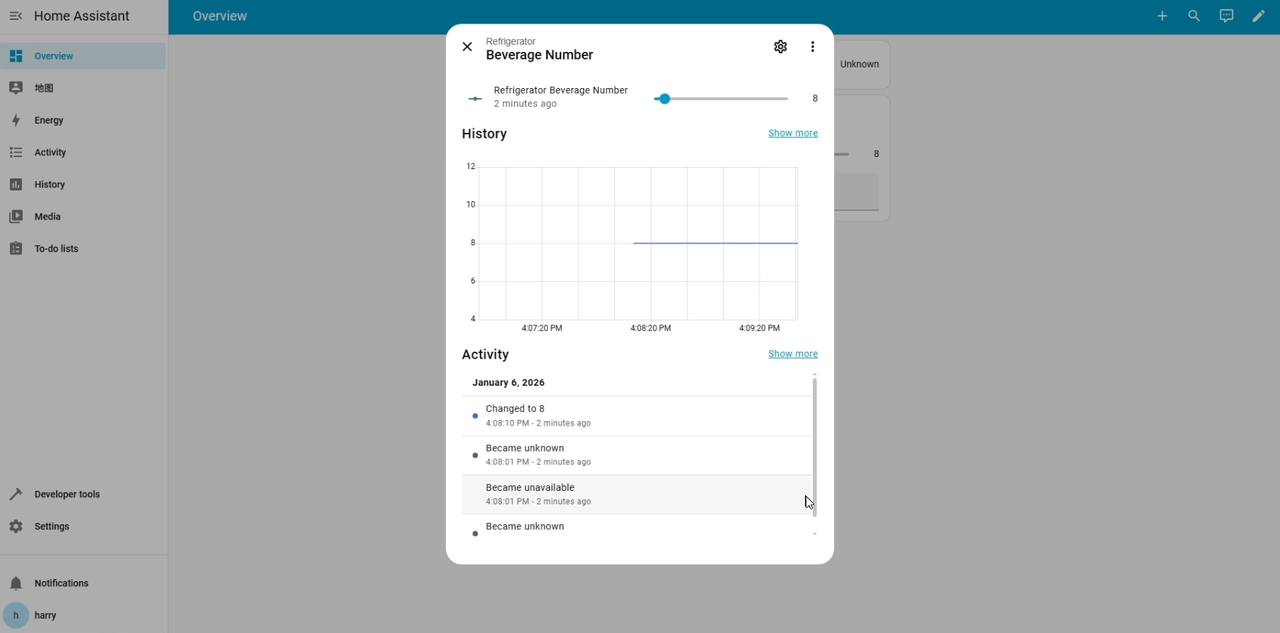The width and height of the screenshot is (1280, 633).
Task: Open Developer tools
Action: pos(66,494)
